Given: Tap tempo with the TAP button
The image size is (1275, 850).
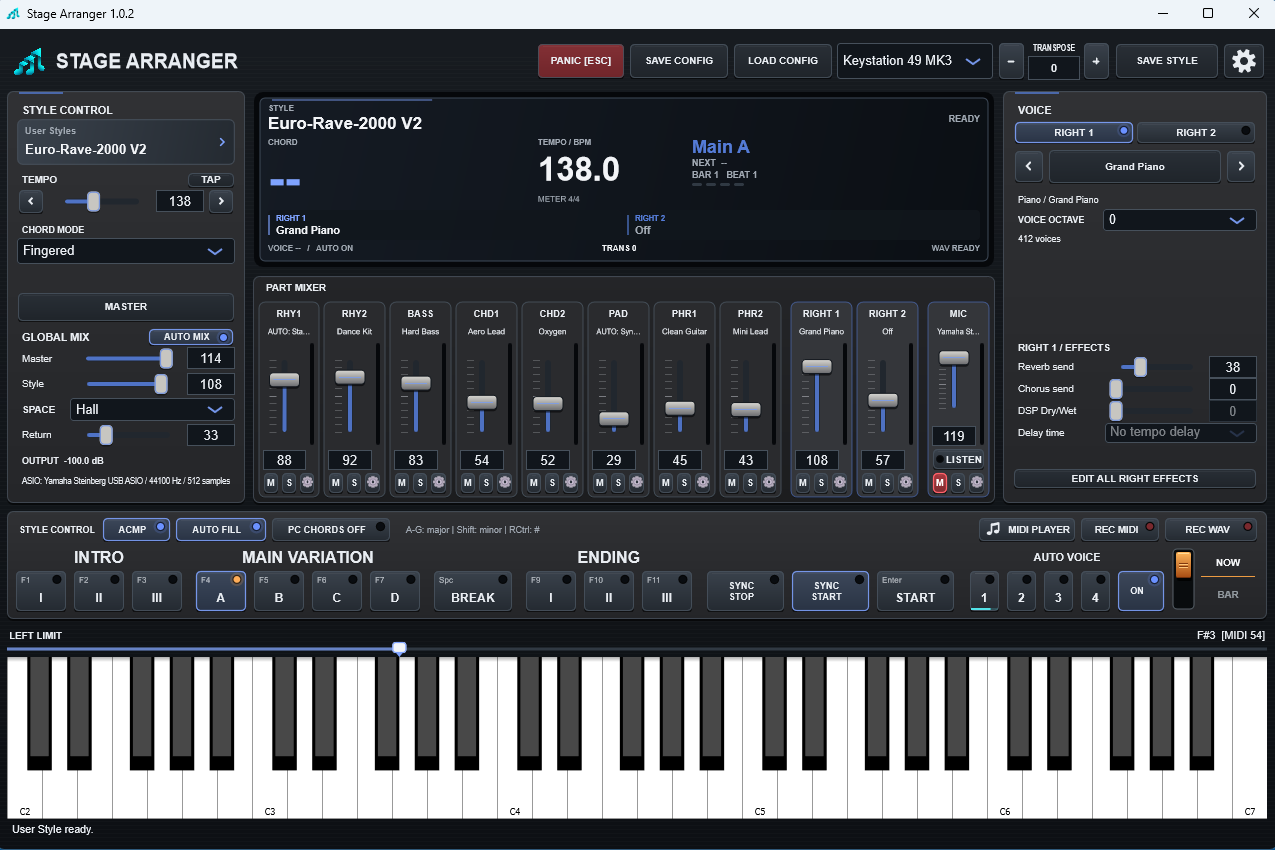Looking at the screenshot, I should coord(211,180).
